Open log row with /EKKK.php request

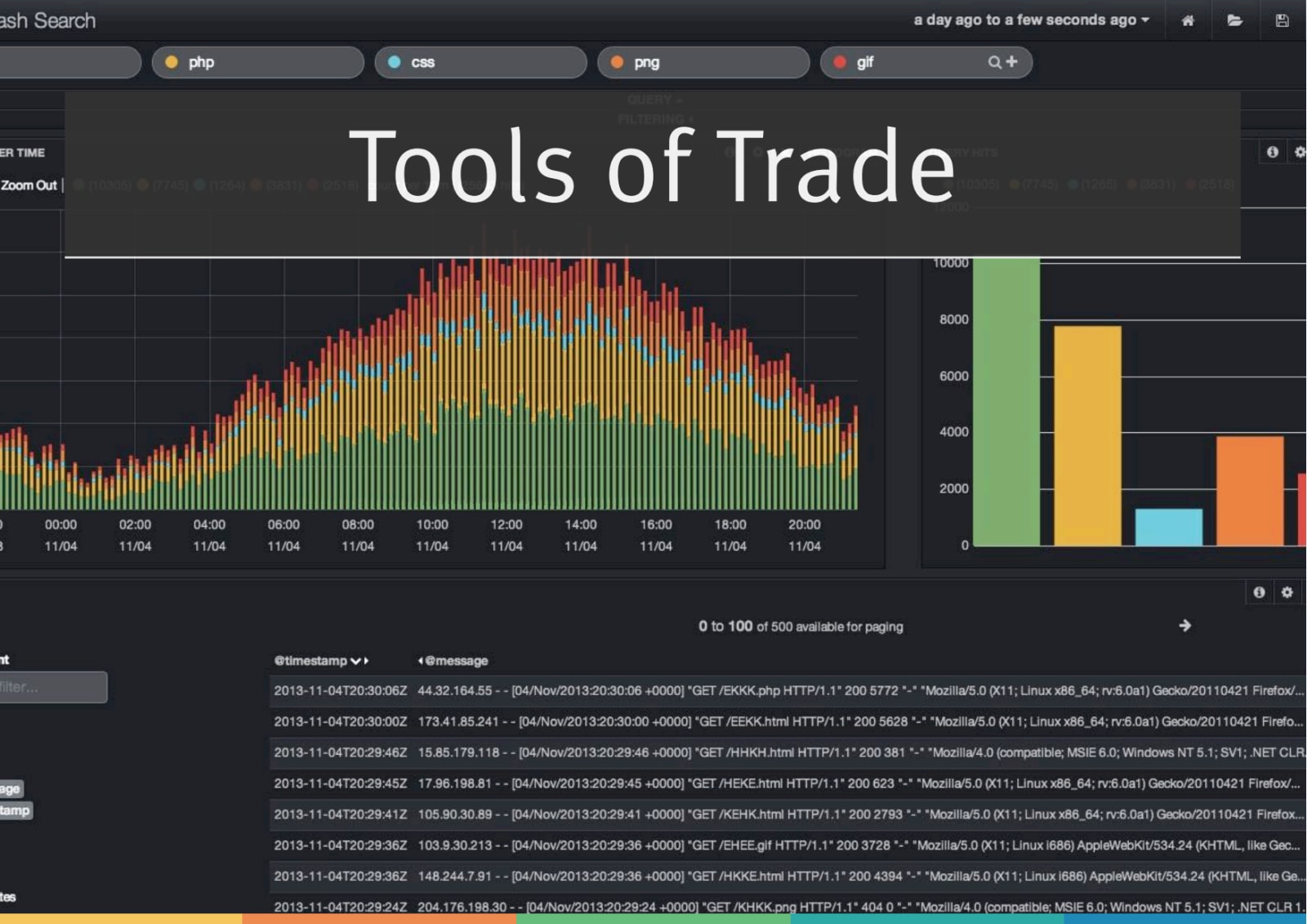(x=788, y=690)
